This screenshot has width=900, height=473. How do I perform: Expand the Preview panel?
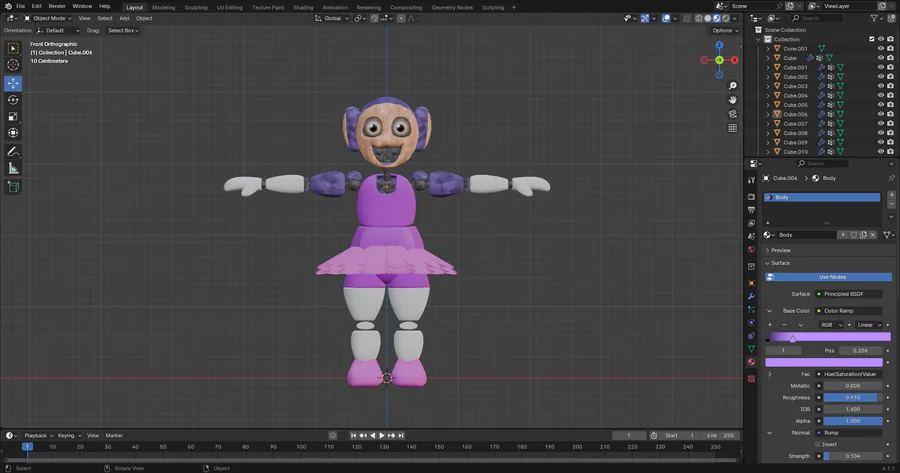tap(781, 250)
